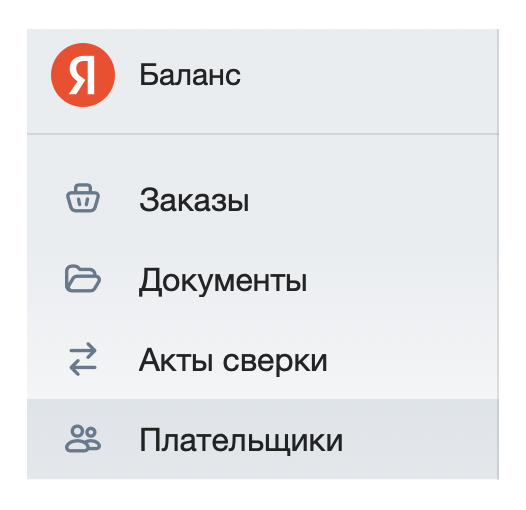Click empty space right of Акты сверки
526x510 pixels.
click(x=413, y=359)
